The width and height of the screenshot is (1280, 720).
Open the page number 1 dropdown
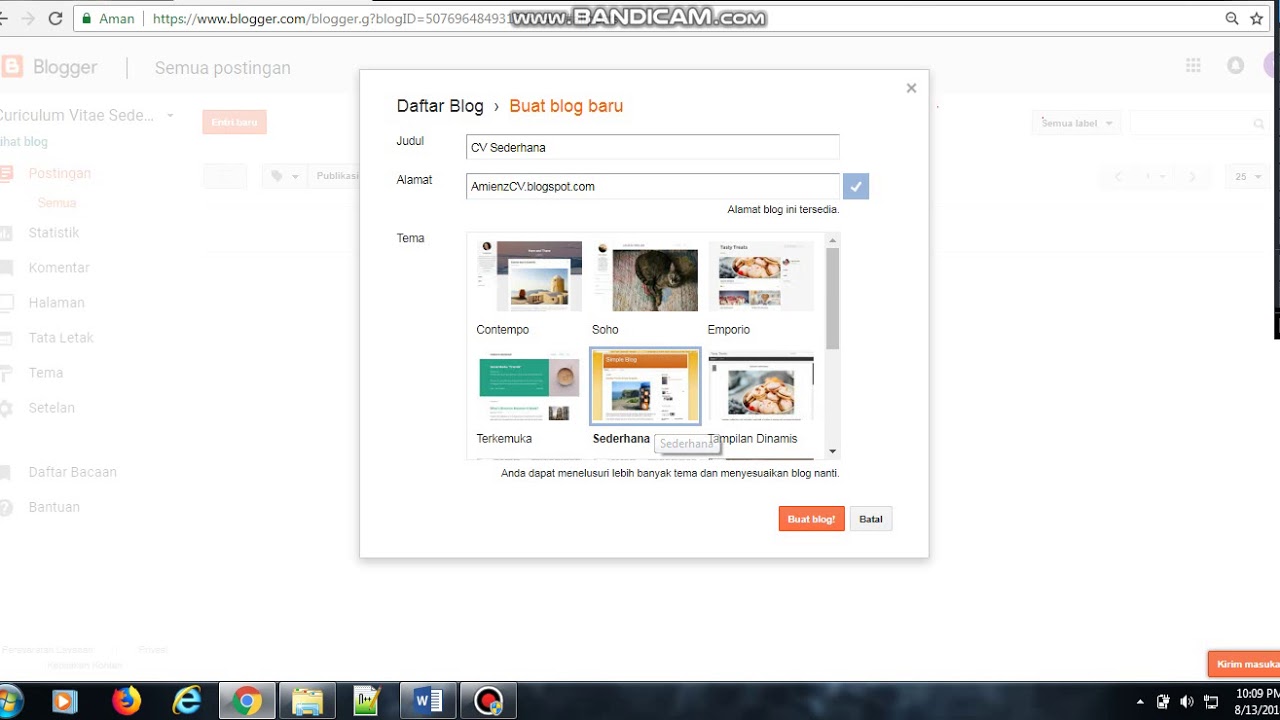(1155, 176)
